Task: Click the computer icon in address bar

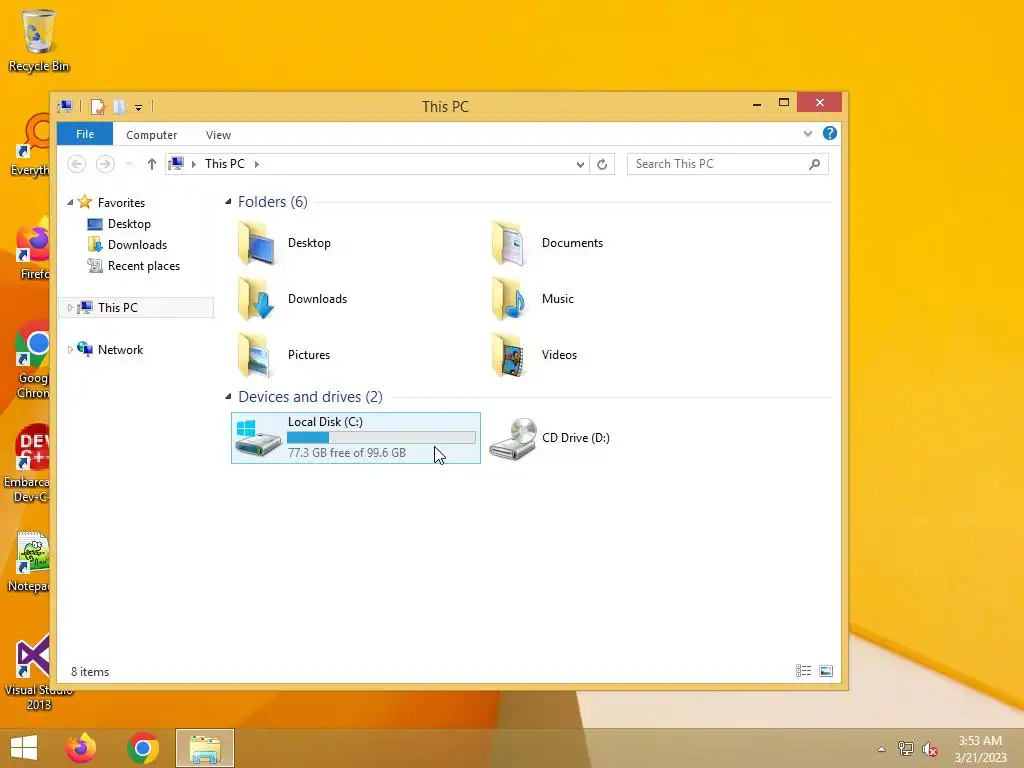Action: [x=176, y=163]
